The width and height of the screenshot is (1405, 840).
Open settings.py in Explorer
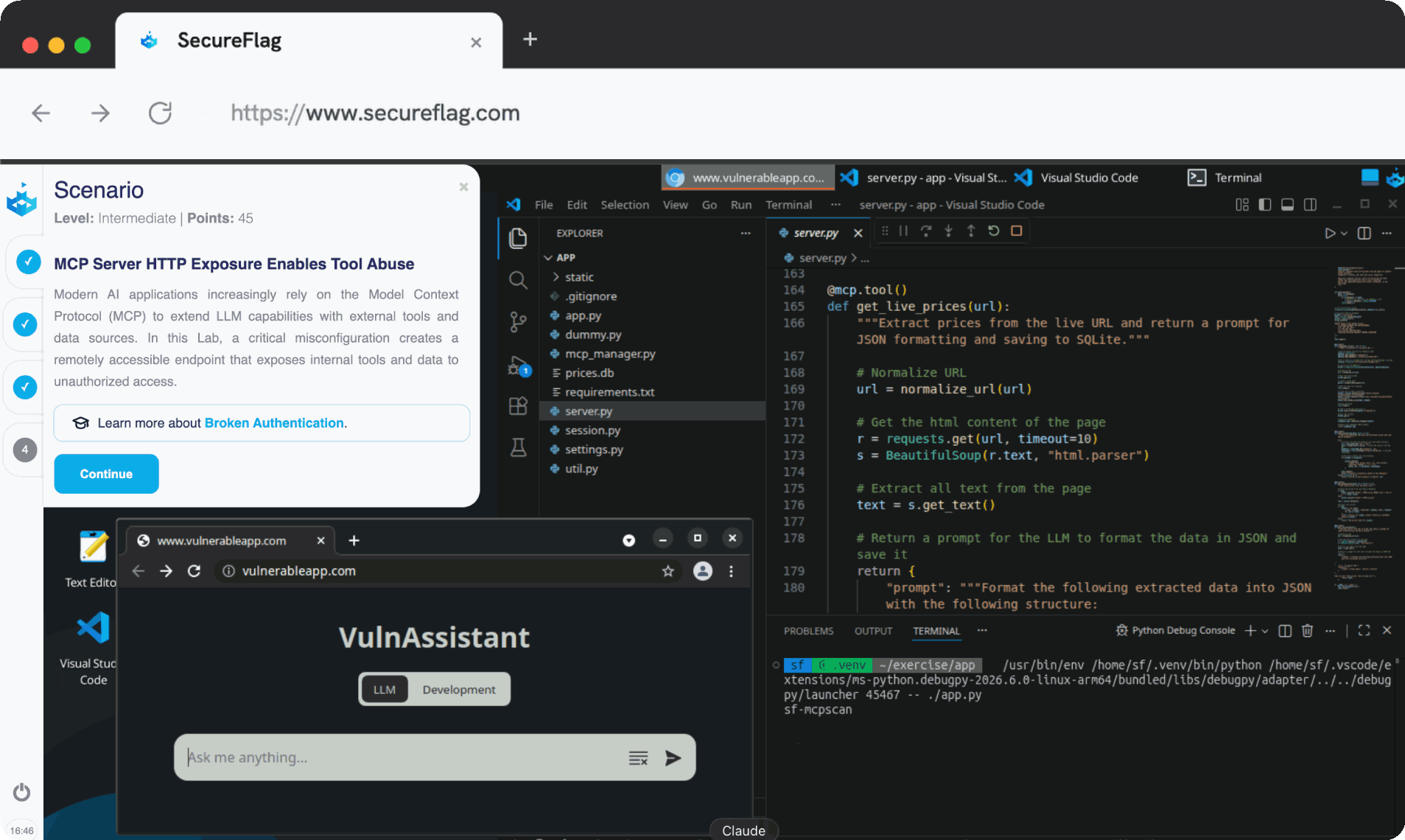(593, 449)
